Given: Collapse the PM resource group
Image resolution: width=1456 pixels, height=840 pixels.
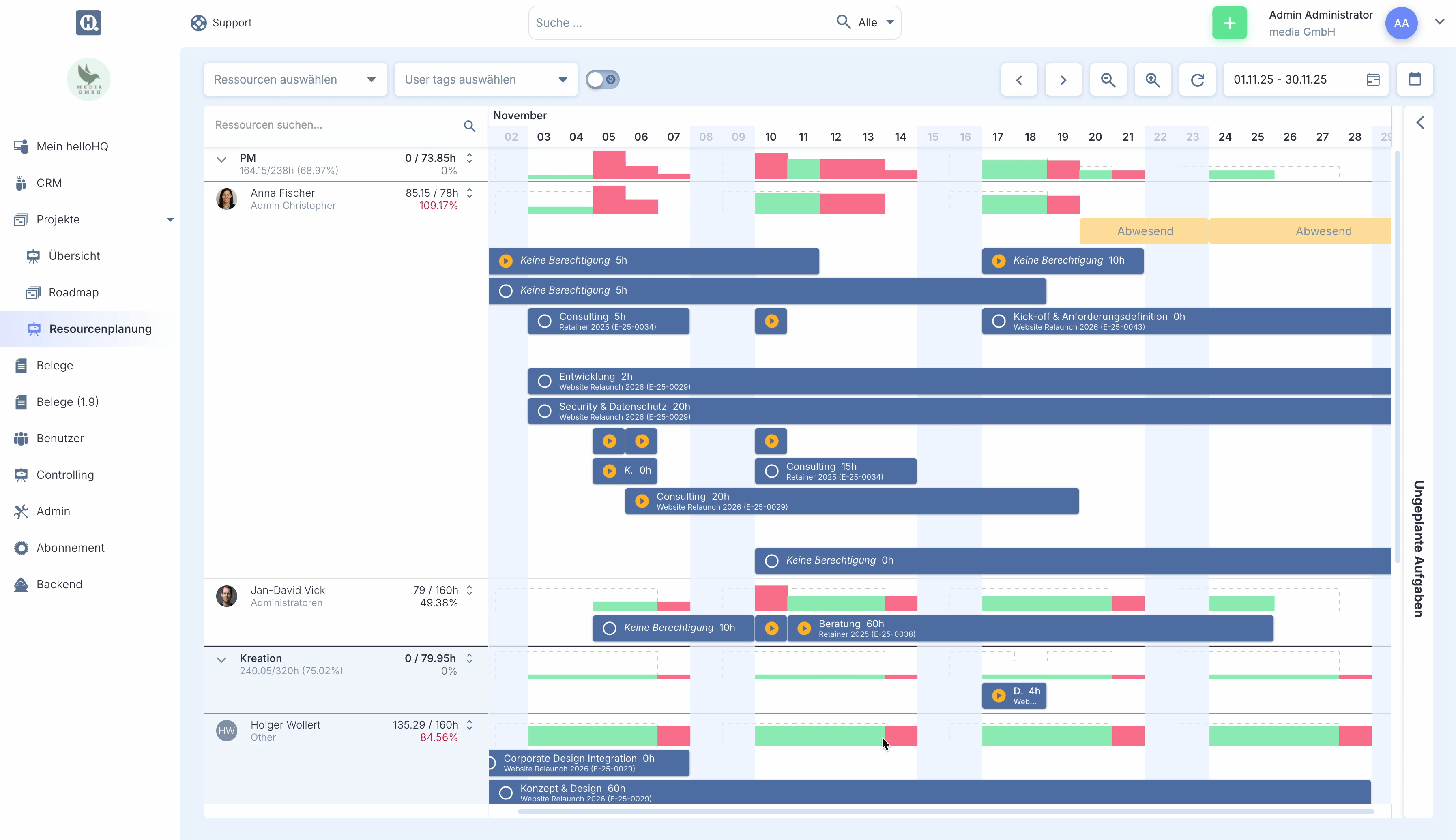Looking at the screenshot, I should 221,160.
